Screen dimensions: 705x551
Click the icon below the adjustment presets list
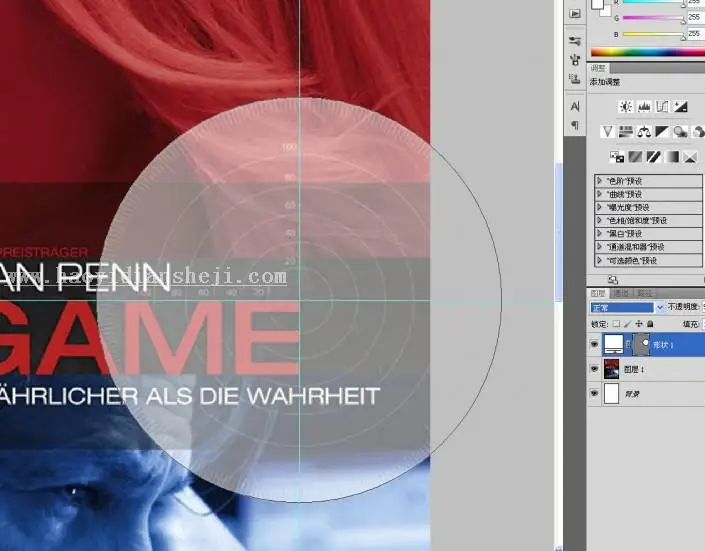613,280
